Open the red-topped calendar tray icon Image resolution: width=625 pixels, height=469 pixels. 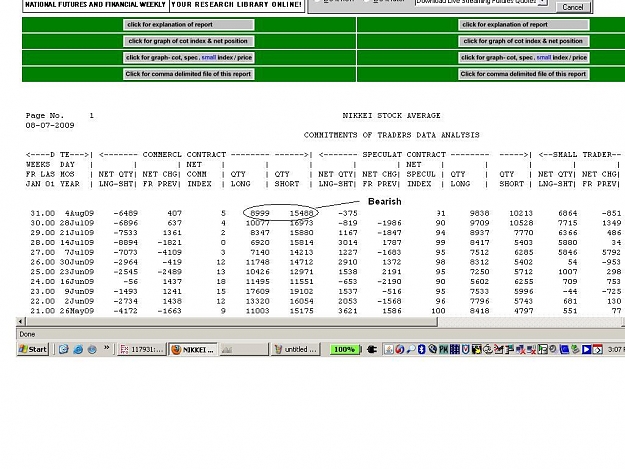point(597,349)
